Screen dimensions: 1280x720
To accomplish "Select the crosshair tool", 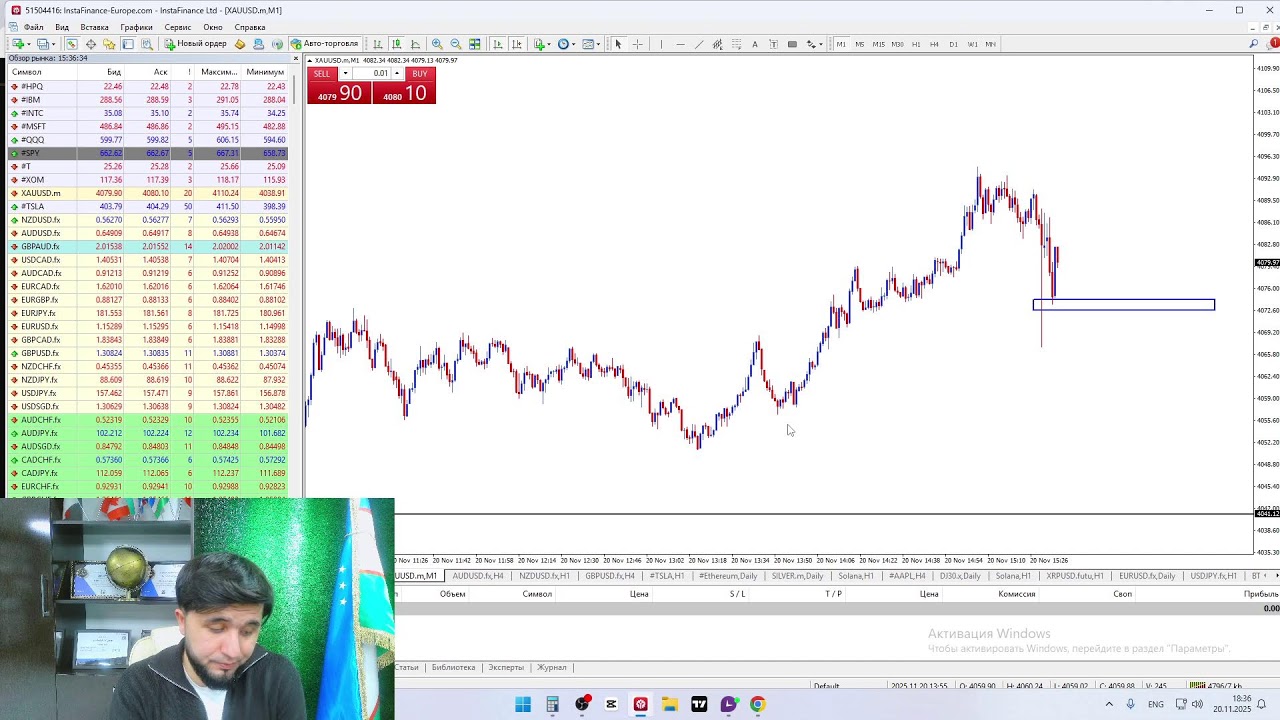I will click(637, 44).
